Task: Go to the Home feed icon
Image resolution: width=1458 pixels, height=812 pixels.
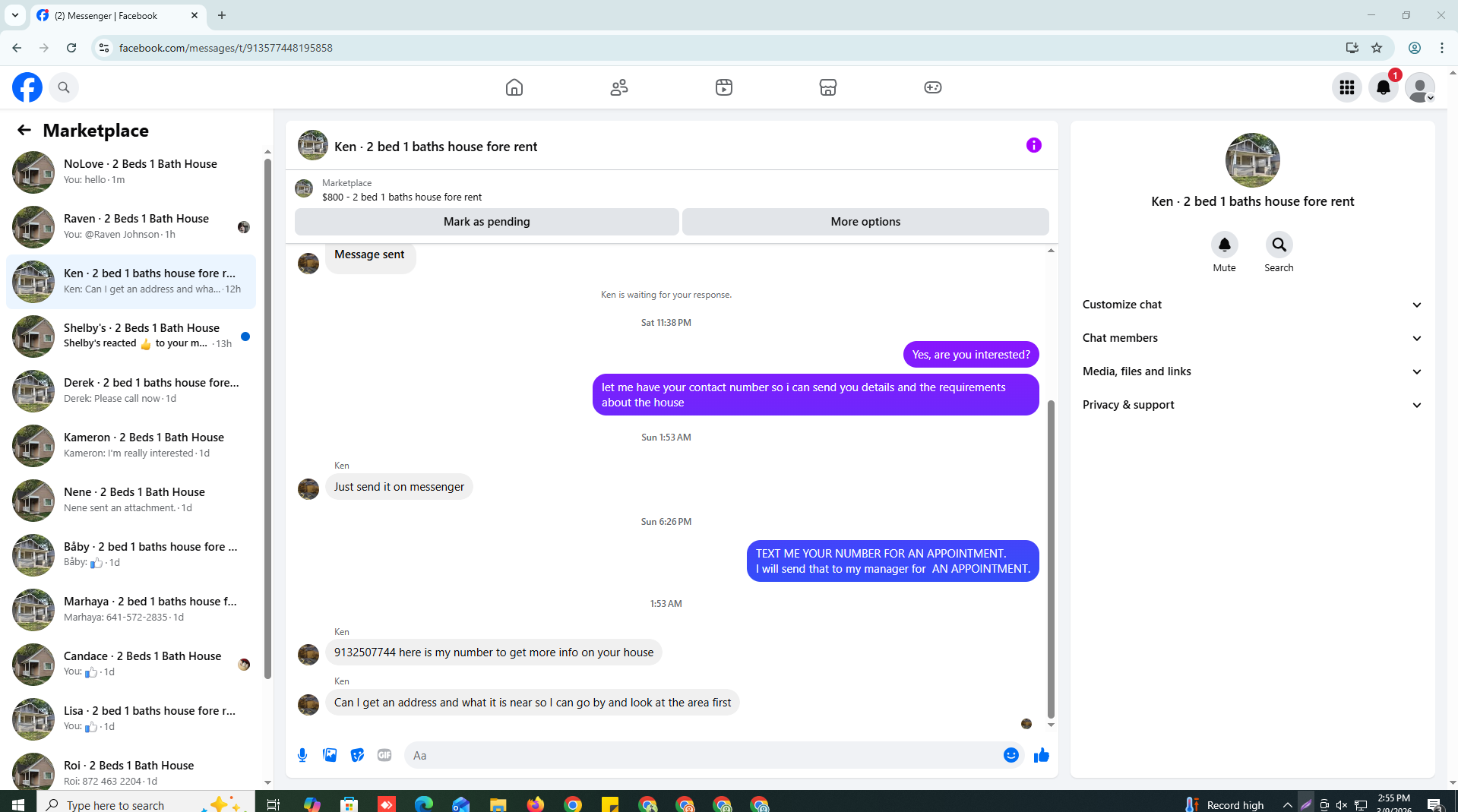Action: click(514, 87)
